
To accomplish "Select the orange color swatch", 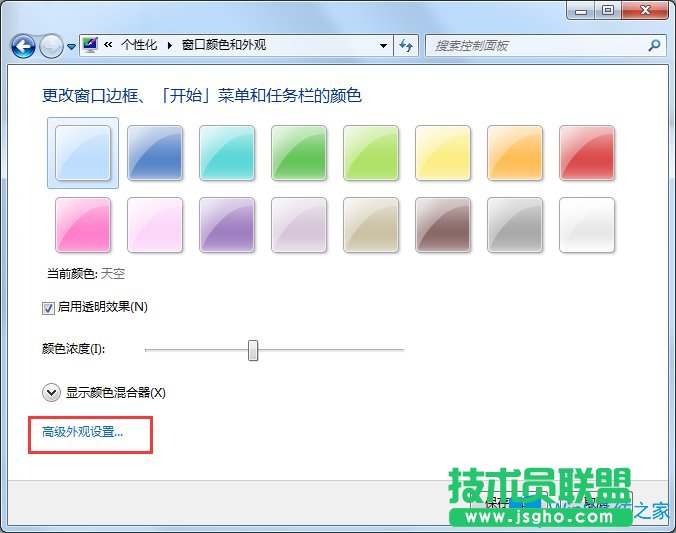I will pos(515,153).
